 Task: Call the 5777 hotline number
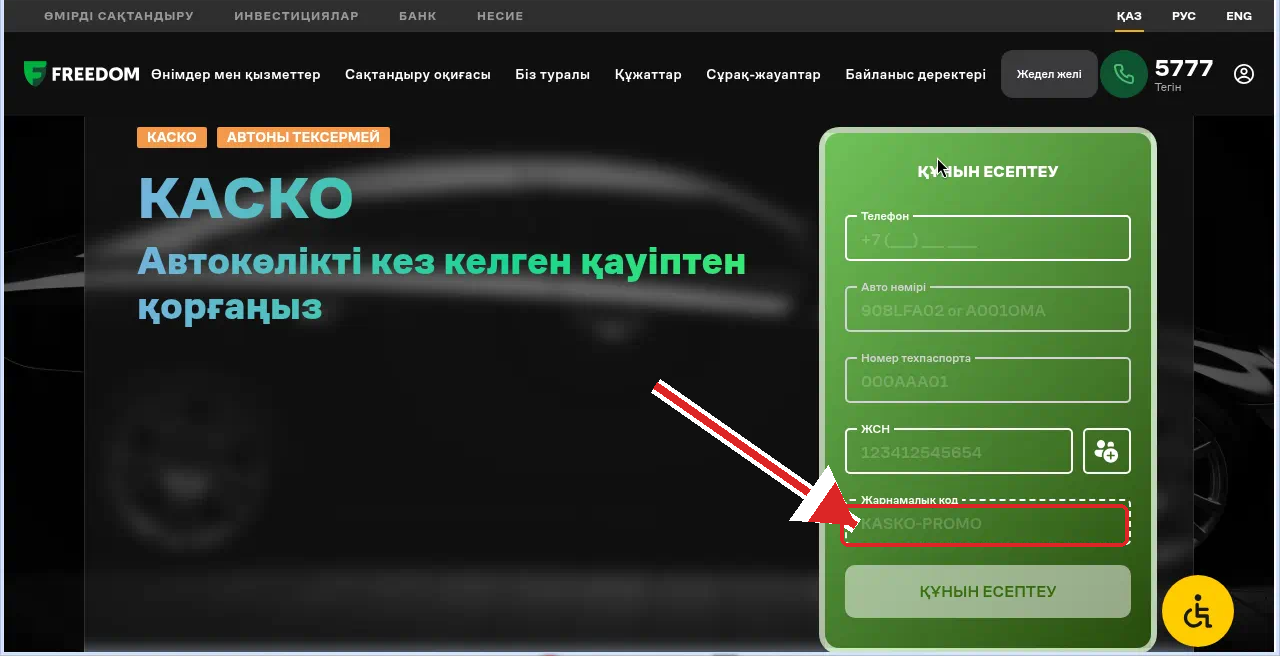pos(1184,68)
